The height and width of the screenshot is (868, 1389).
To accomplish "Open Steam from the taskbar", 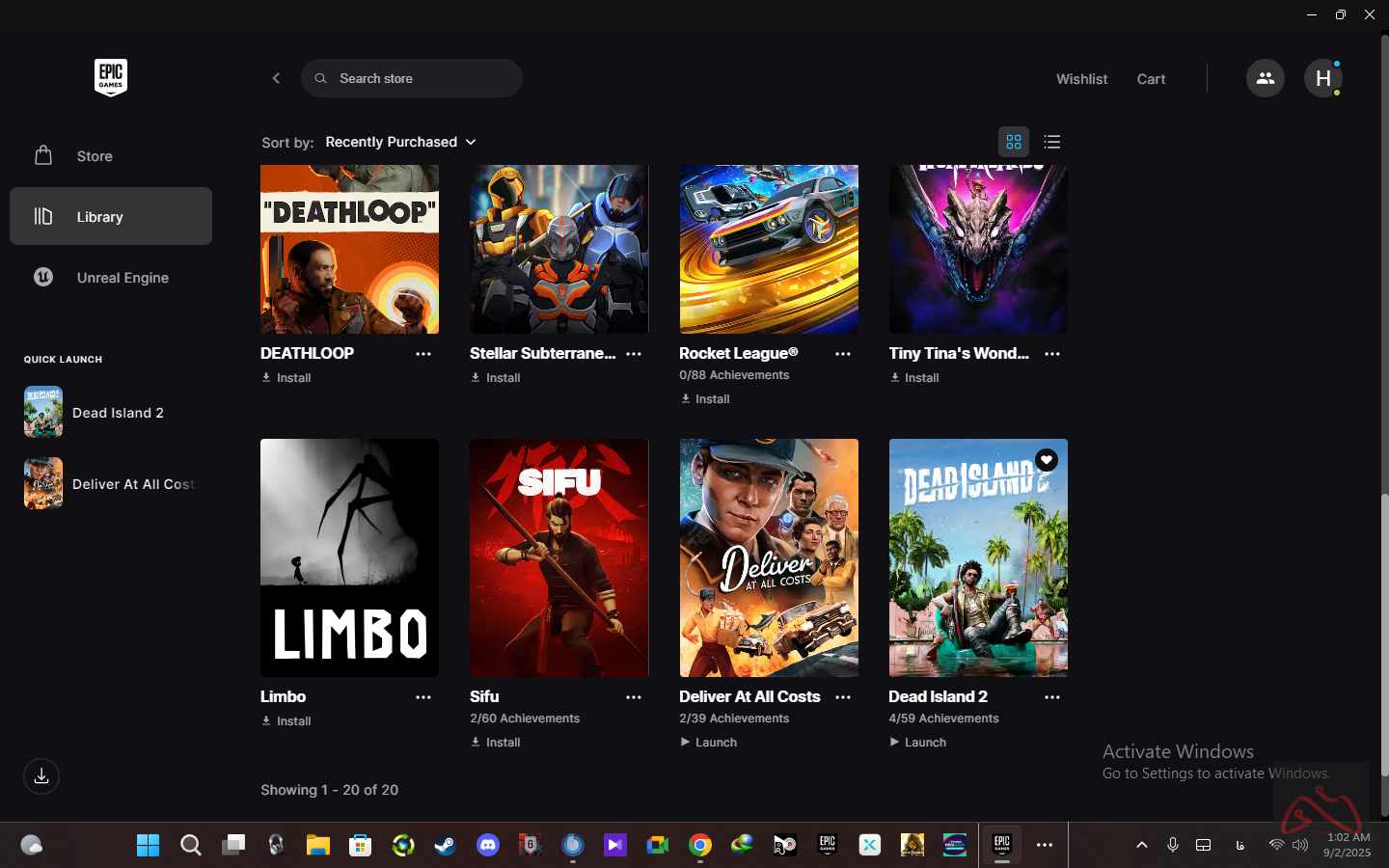I will tap(445, 846).
